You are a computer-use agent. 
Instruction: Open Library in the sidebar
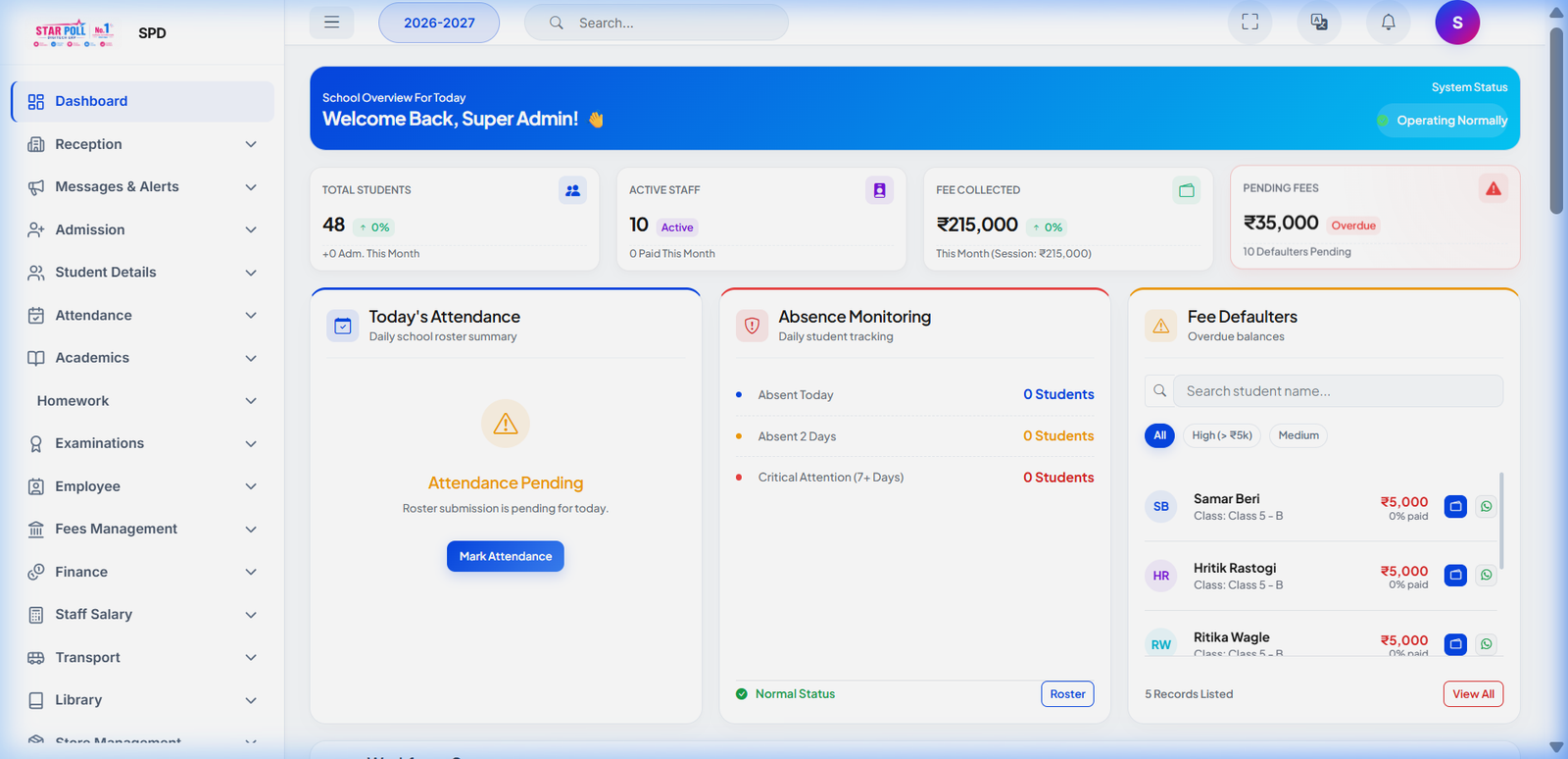tap(143, 700)
